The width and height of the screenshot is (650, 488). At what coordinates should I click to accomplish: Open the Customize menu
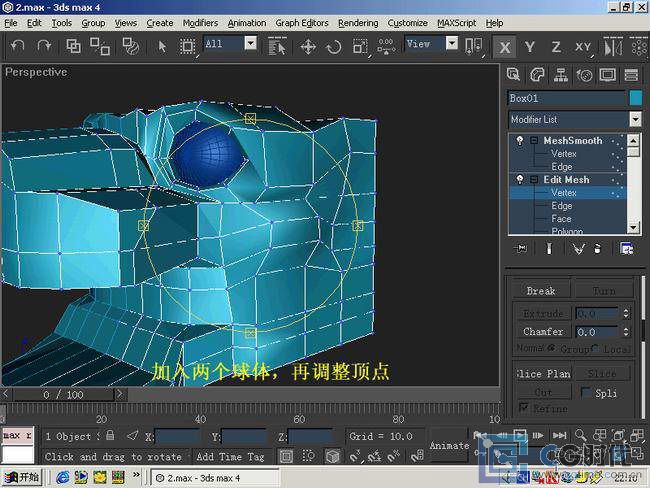click(407, 23)
